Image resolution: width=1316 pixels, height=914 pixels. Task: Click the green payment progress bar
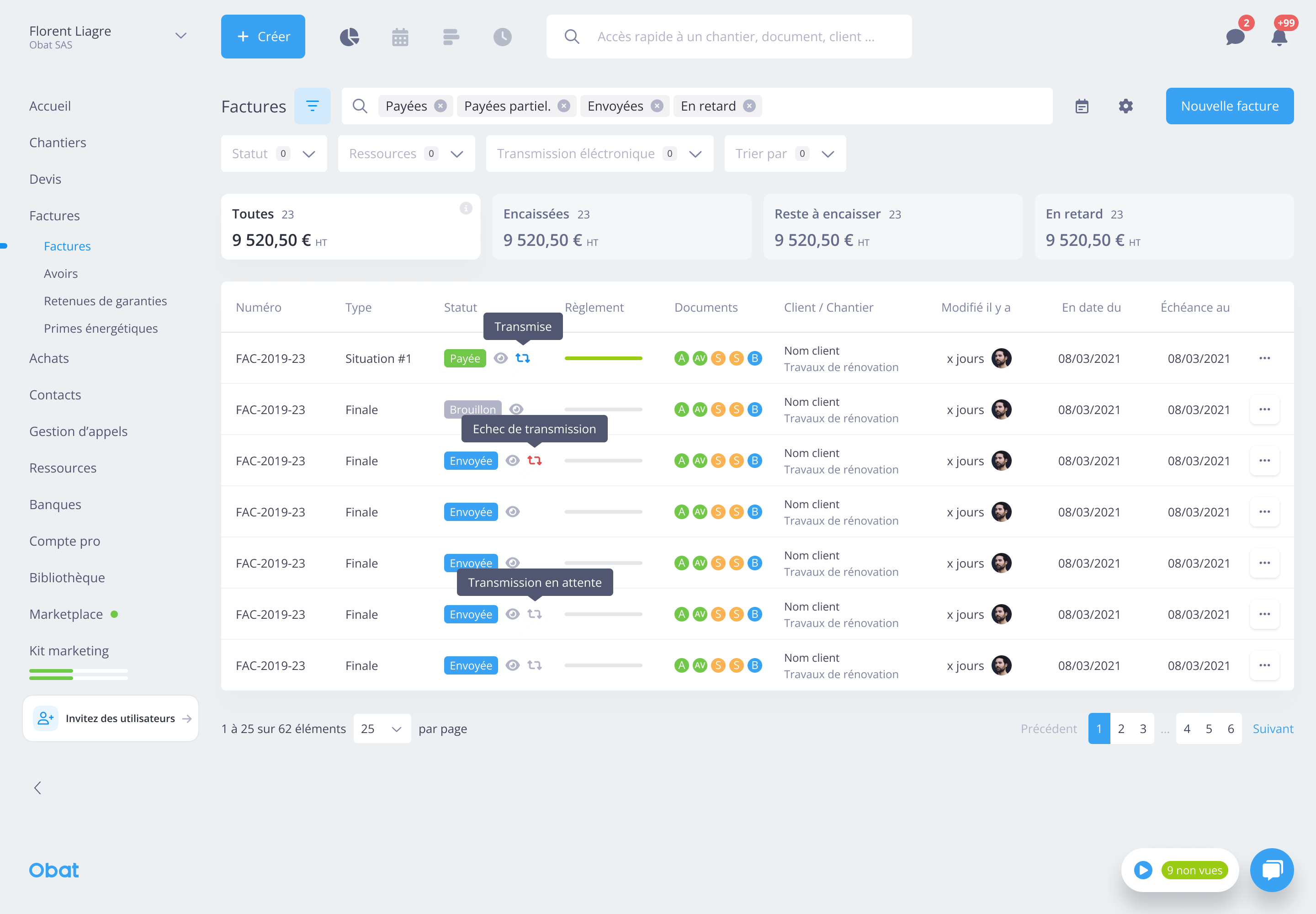[603, 358]
